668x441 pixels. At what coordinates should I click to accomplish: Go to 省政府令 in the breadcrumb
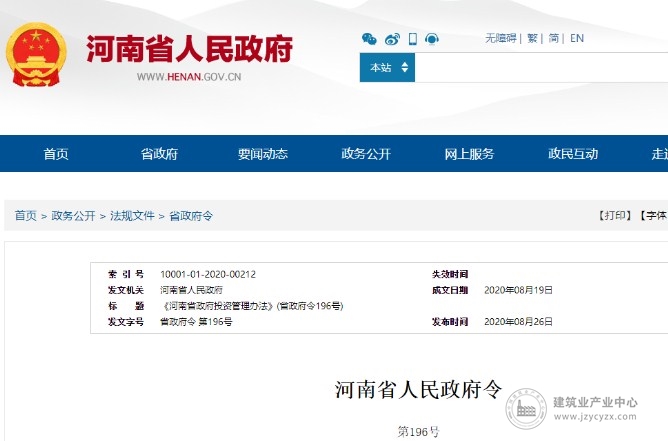click(191, 216)
